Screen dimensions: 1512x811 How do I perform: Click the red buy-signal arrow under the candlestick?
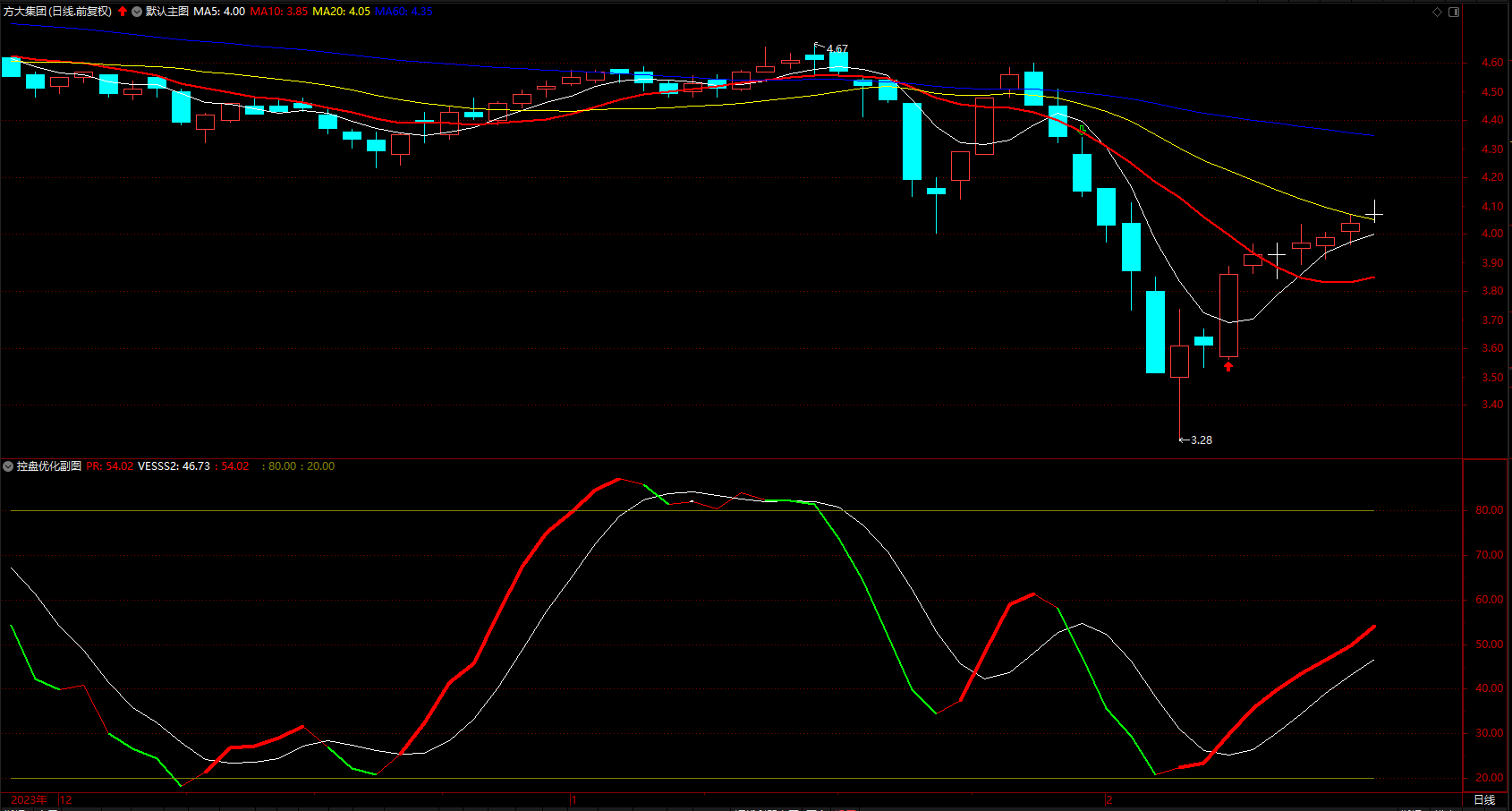coord(1228,366)
